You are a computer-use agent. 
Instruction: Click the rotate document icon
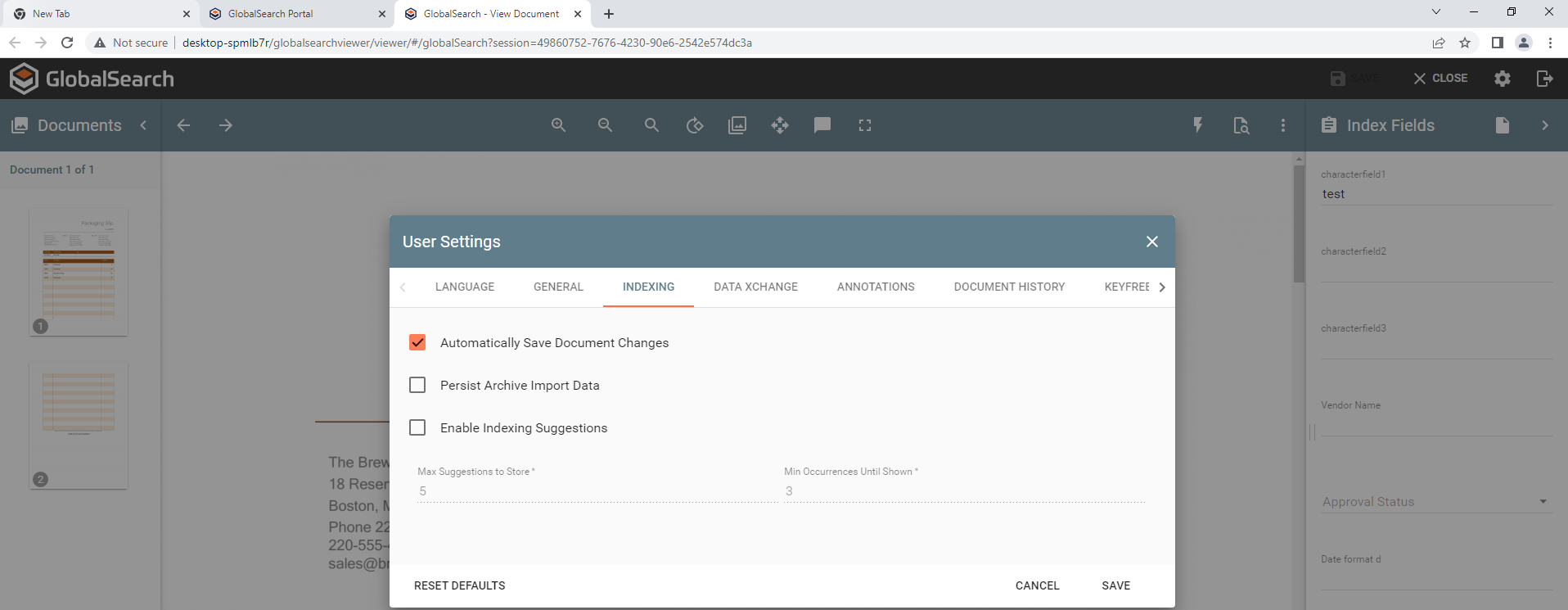695,125
